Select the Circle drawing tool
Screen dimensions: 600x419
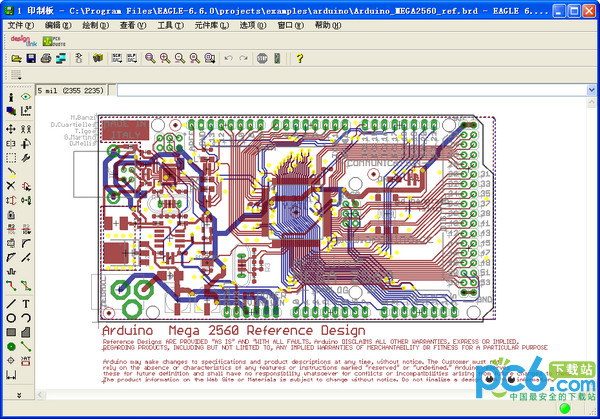(x=11, y=318)
